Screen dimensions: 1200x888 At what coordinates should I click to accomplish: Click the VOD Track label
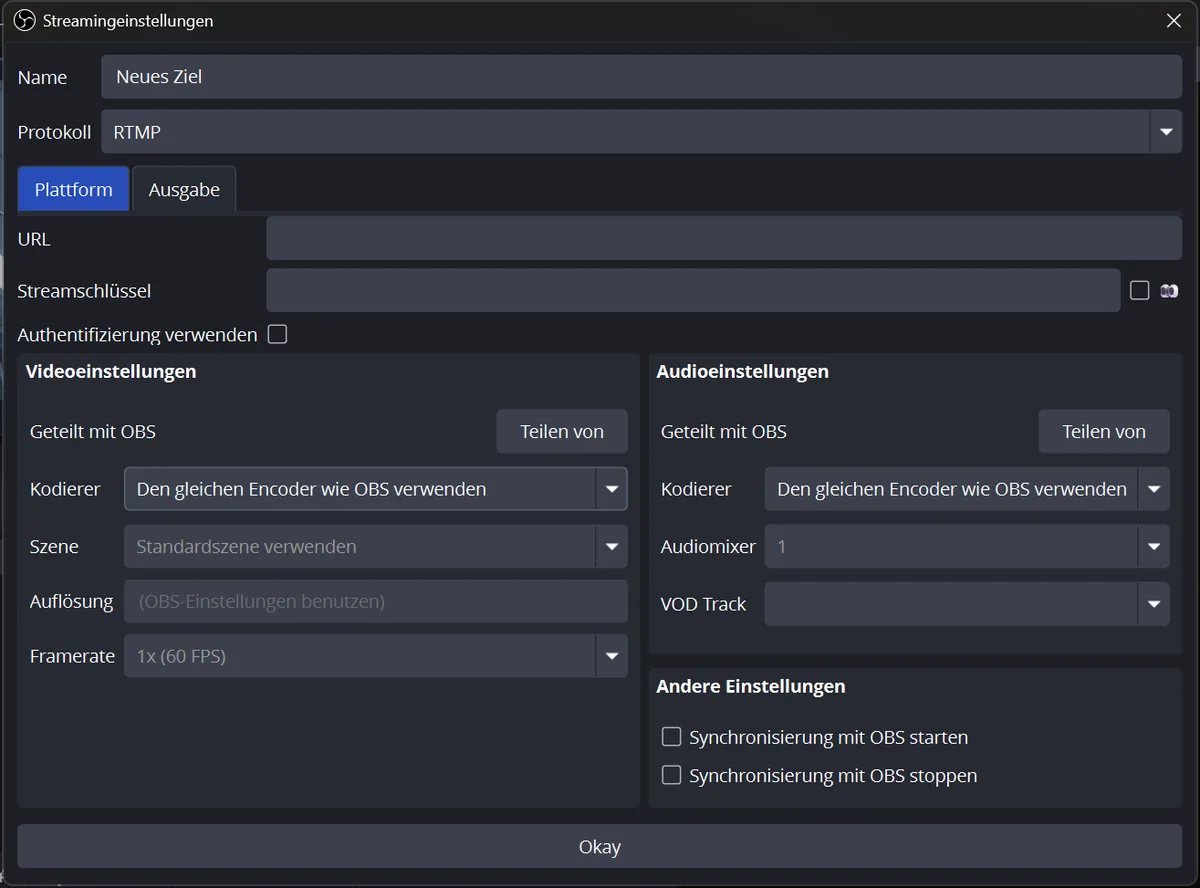[703, 604]
